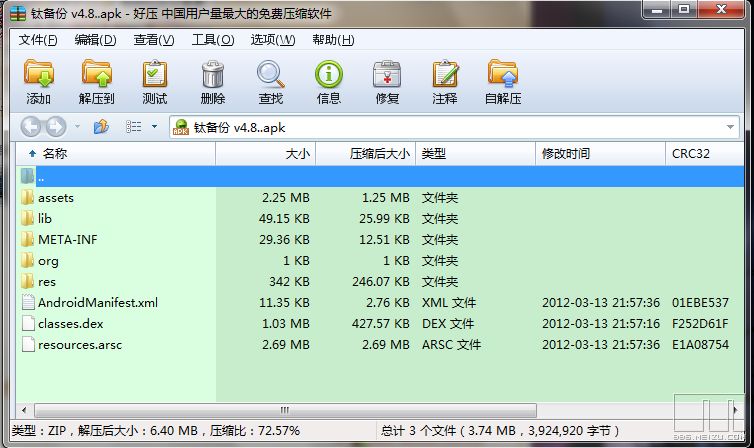Click the CRC32 value F252D61F
This screenshot has height=448, width=754.
click(700, 324)
